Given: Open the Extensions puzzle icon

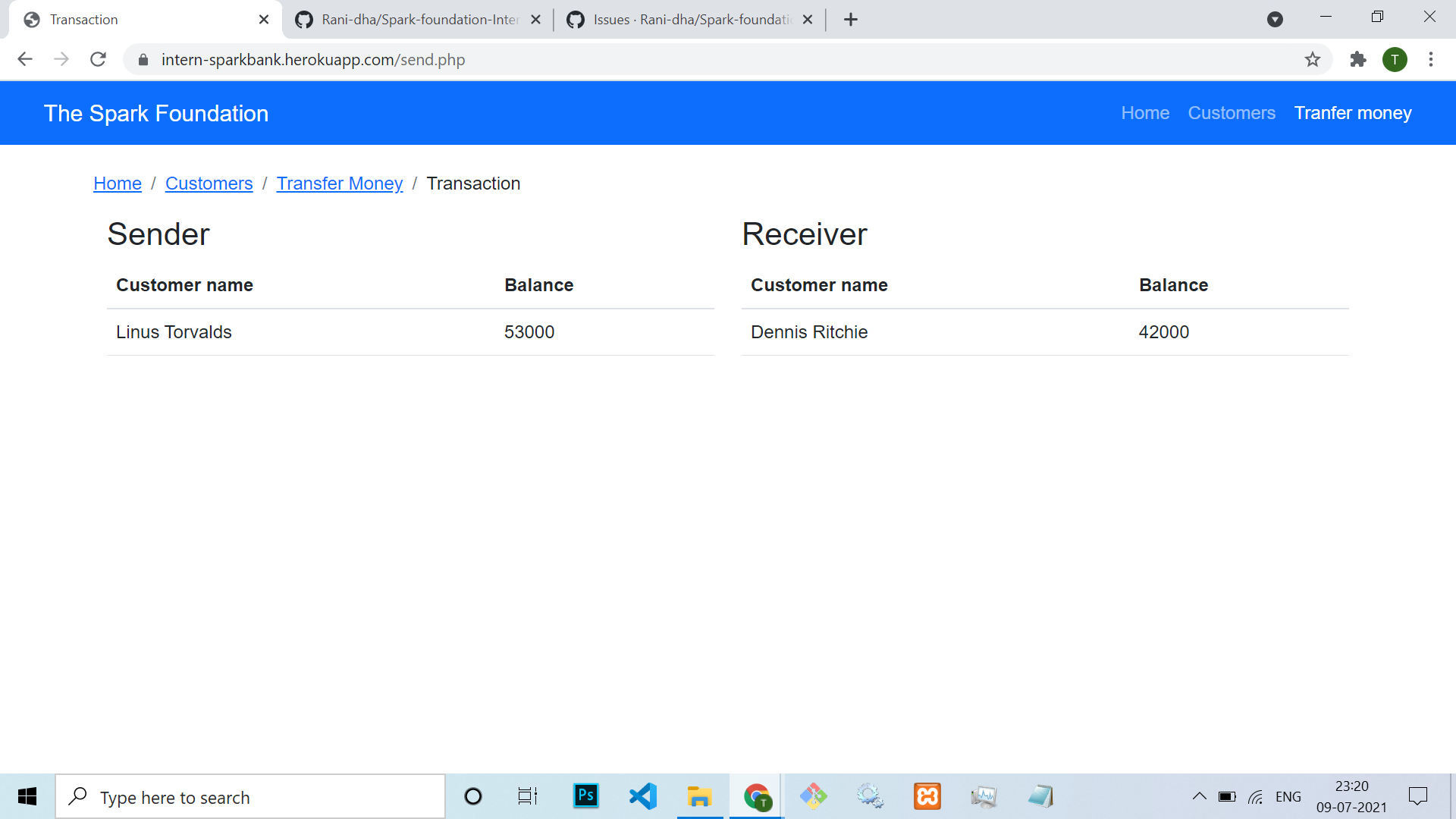Looking at the screenshot, I should click(x=1357, y=59).
